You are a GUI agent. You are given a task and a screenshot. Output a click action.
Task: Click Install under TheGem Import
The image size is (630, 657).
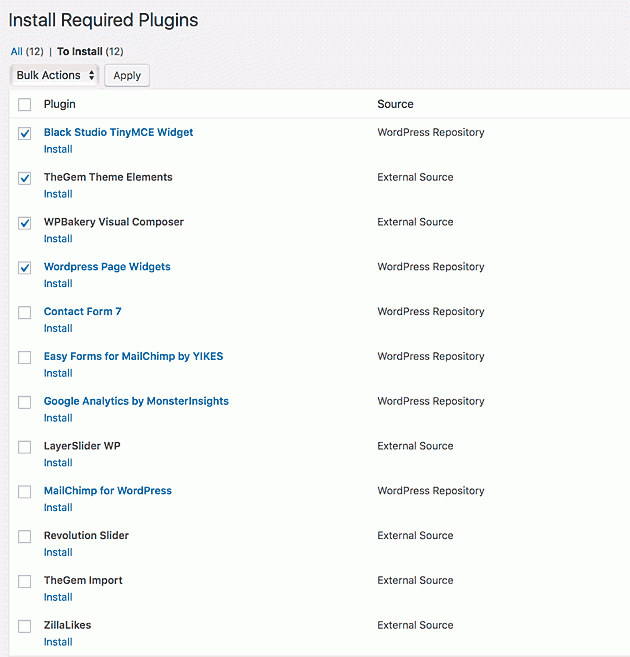pyautogui.click(x=58, y=598)
